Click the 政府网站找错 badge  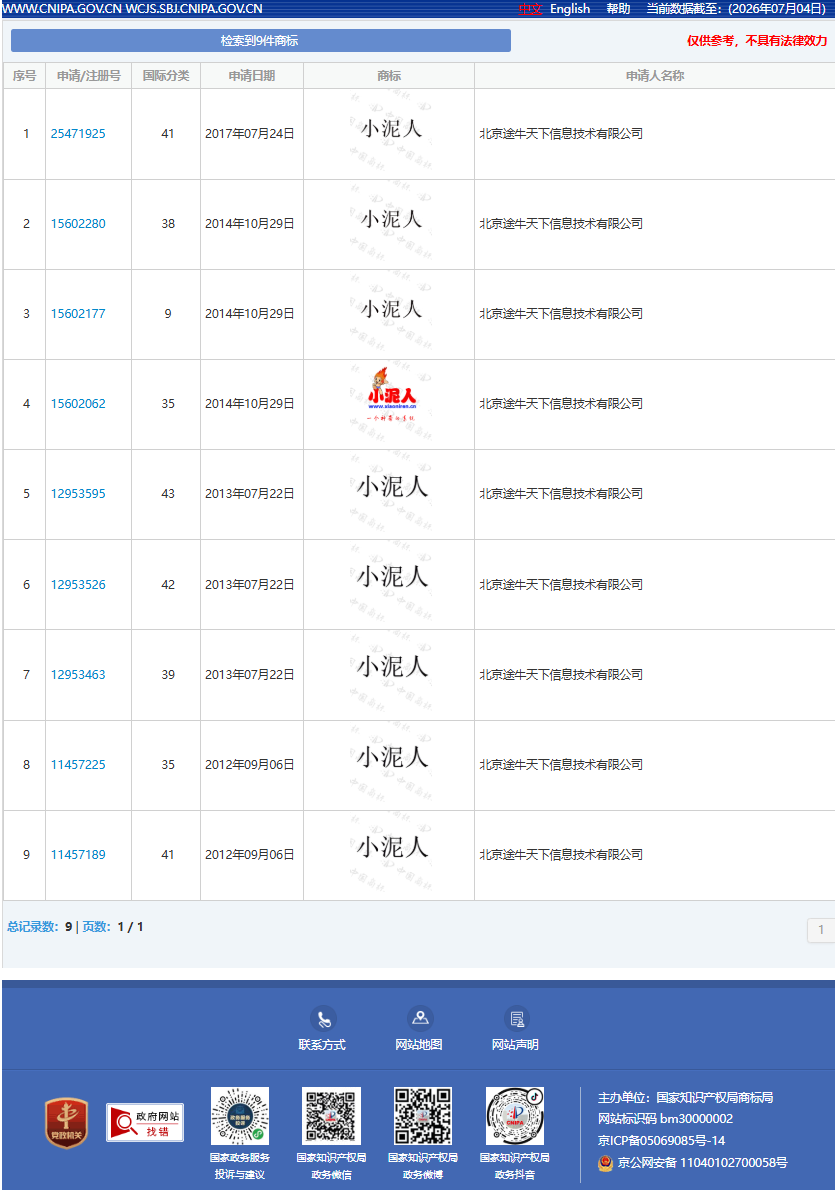click(x=145, y=1122)
